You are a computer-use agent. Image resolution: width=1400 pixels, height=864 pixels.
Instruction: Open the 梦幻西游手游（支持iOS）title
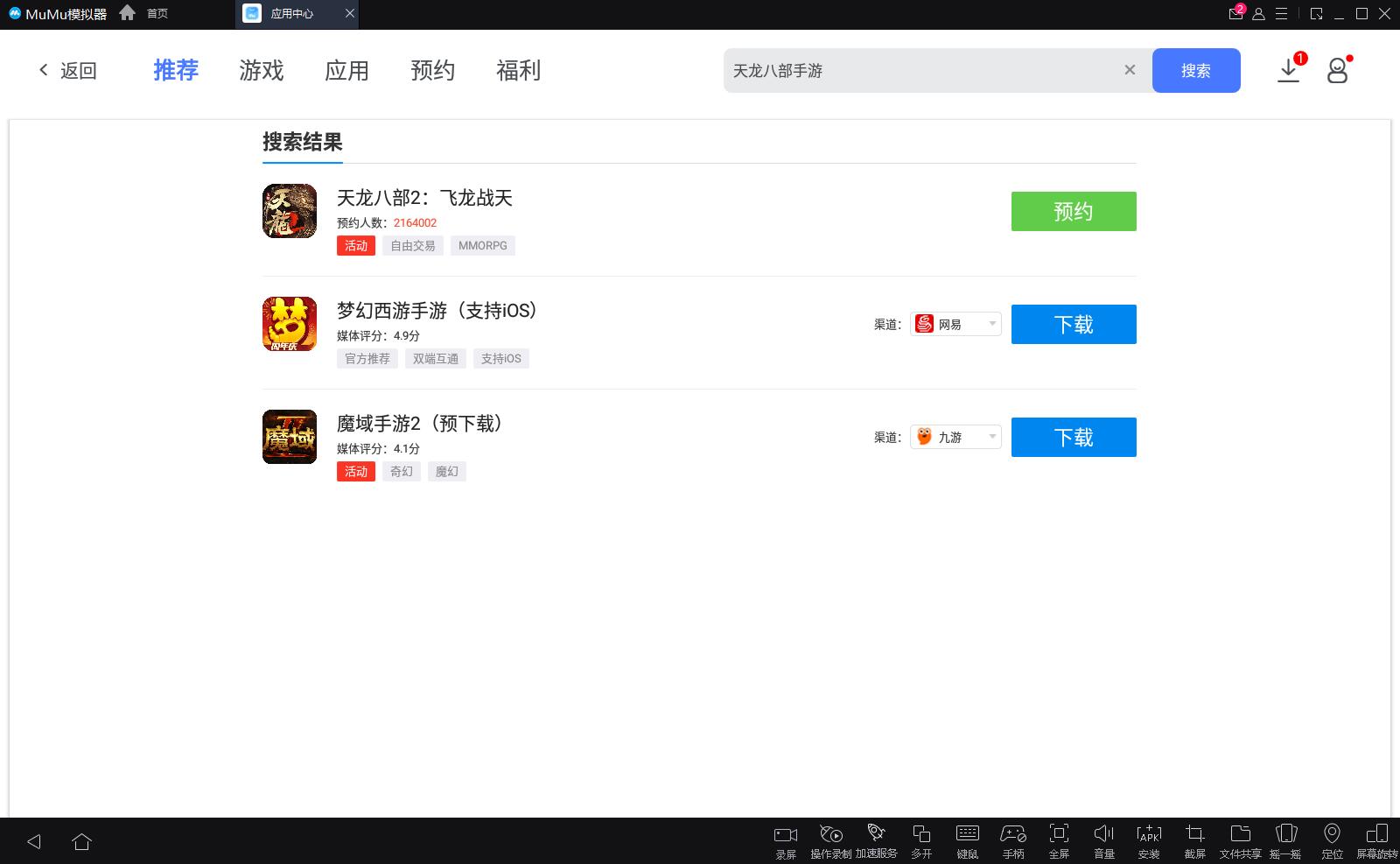(x=437, y=311)
